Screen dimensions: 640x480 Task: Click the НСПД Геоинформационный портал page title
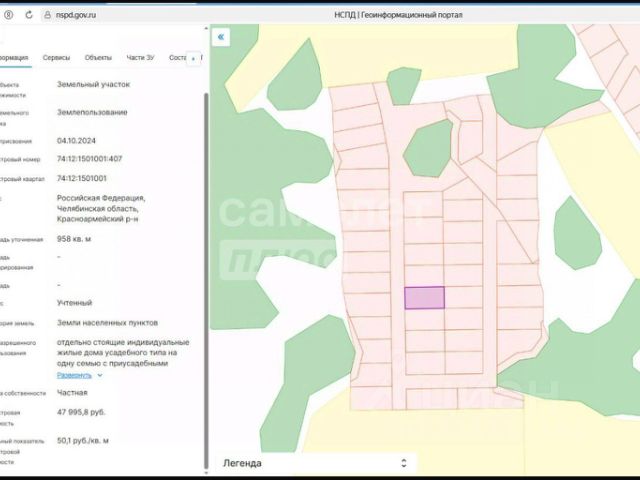point(398,15)
